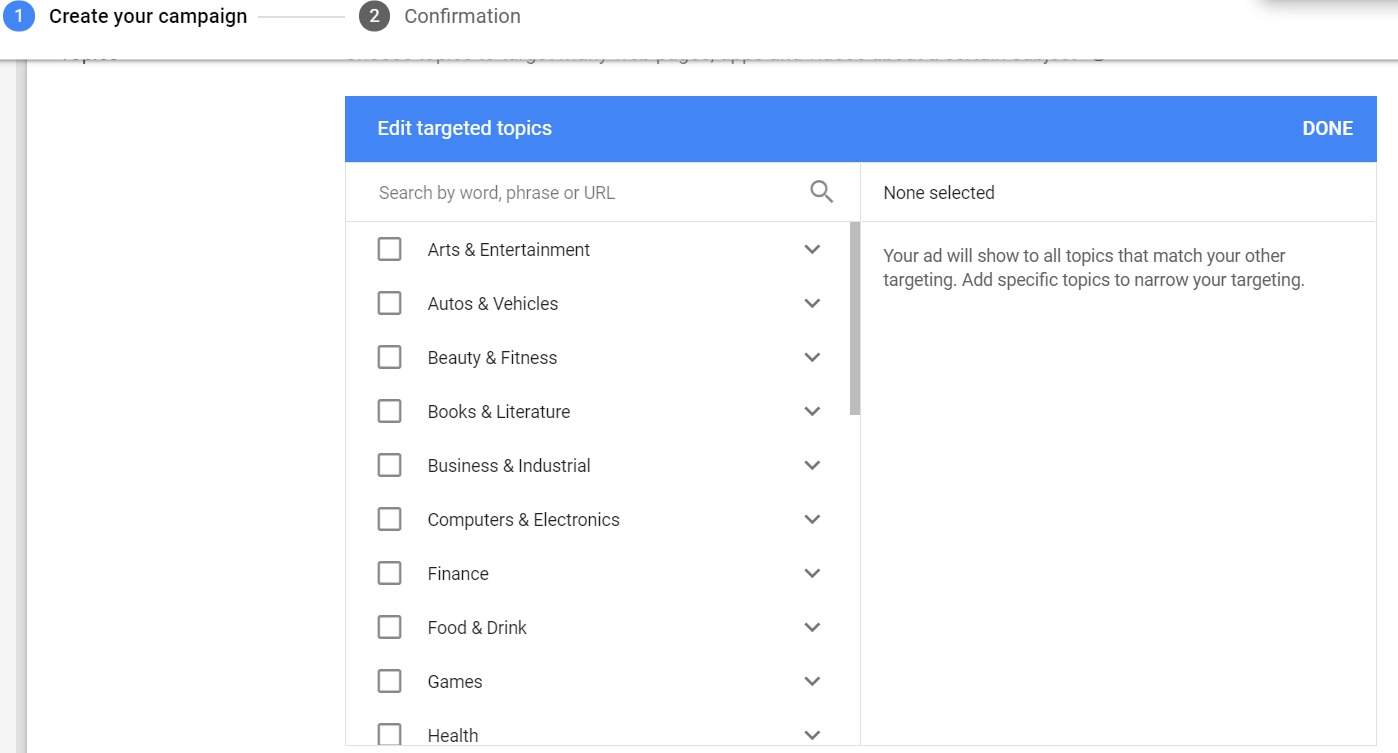Open the Confirmation step
Image resolution: width=1398 pixels, height=753 pixels.
pyautogui.click(x=462, y=16)
